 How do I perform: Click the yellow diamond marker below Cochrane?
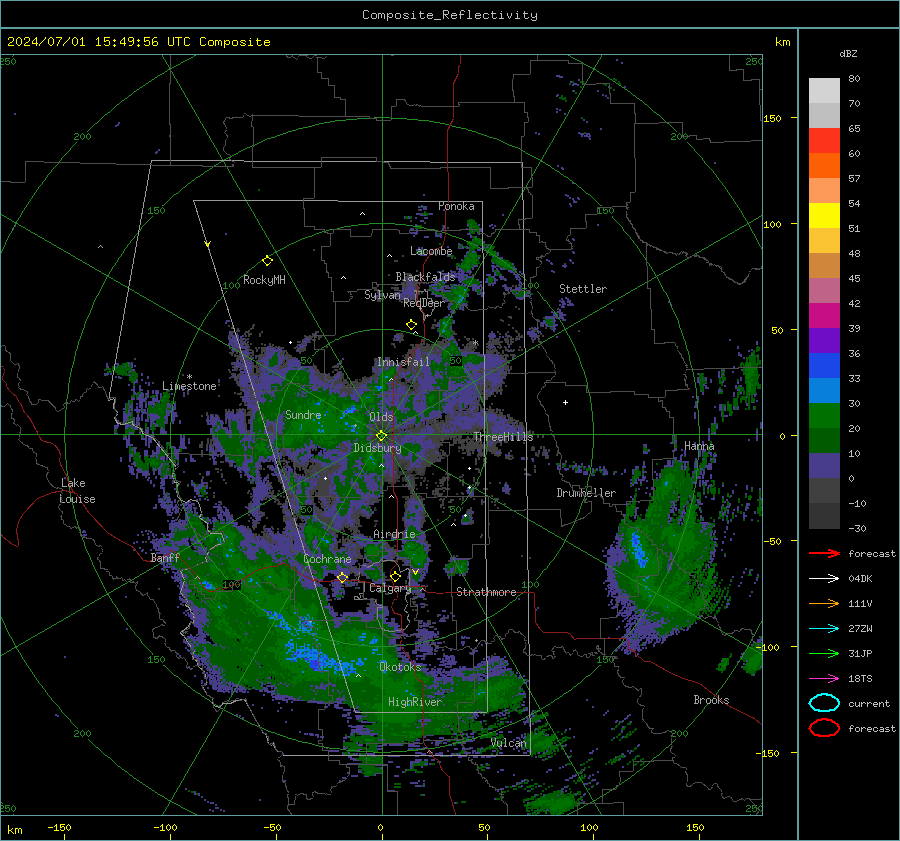343,577
